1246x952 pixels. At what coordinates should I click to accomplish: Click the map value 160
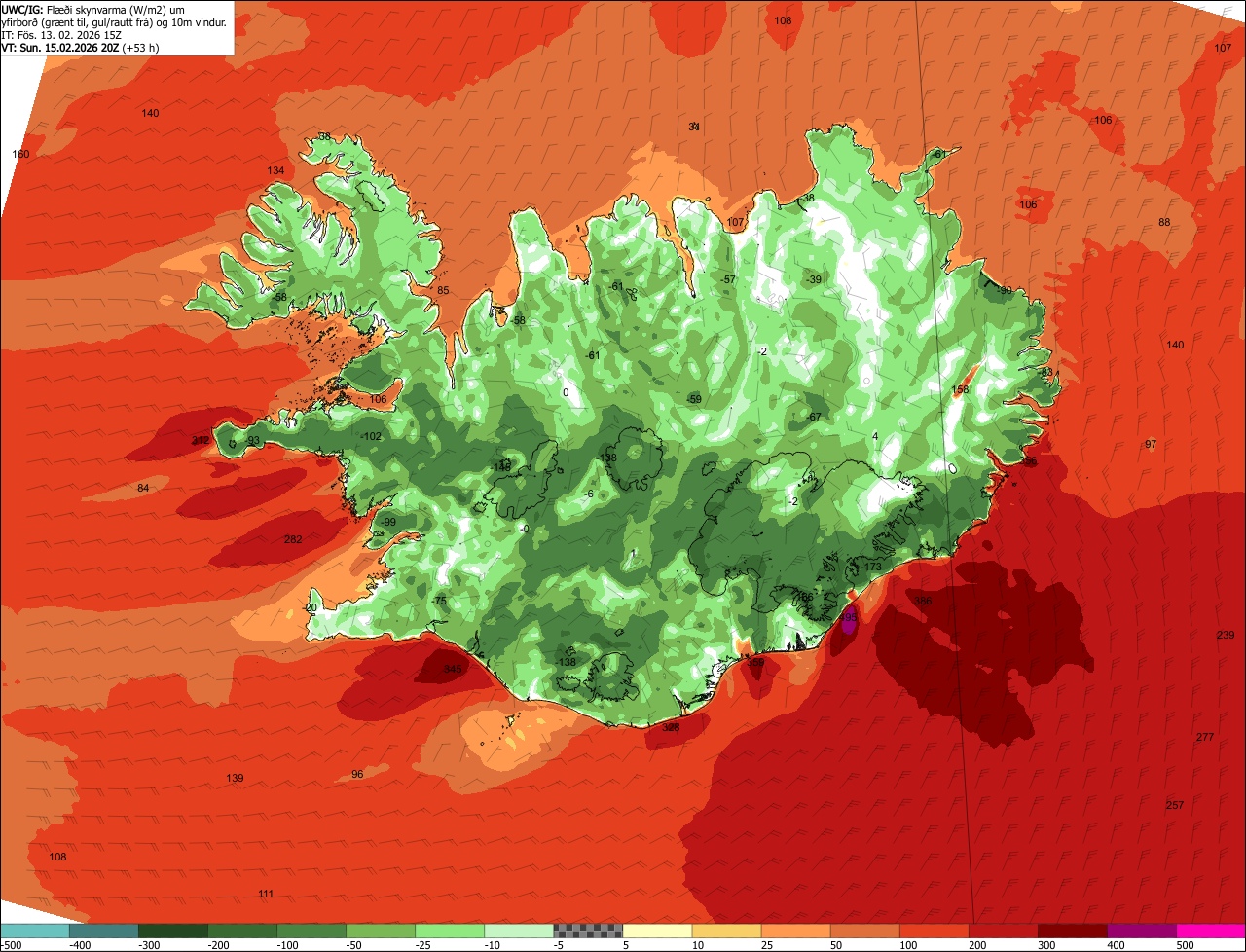point(20,155)
